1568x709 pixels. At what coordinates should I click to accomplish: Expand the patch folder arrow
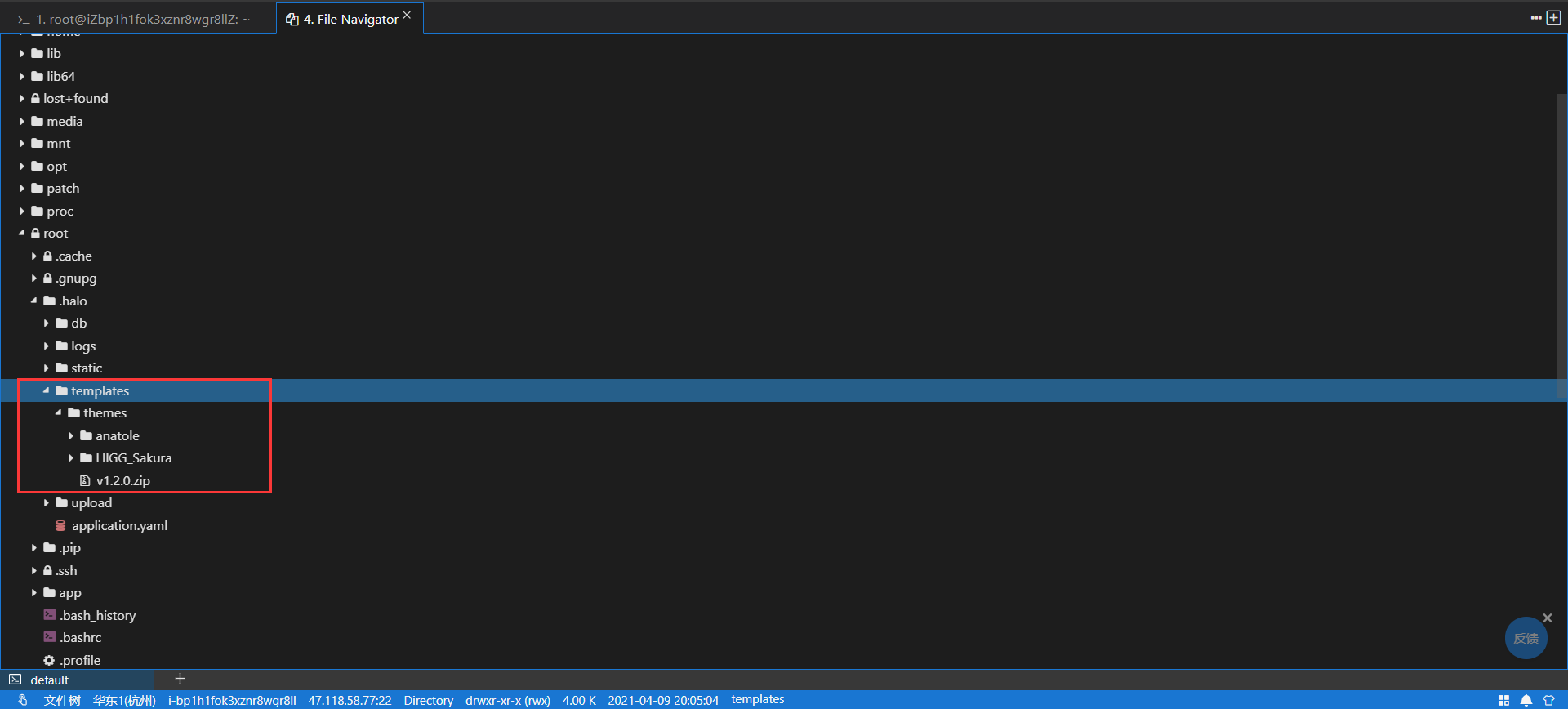[x=21, y=188]
